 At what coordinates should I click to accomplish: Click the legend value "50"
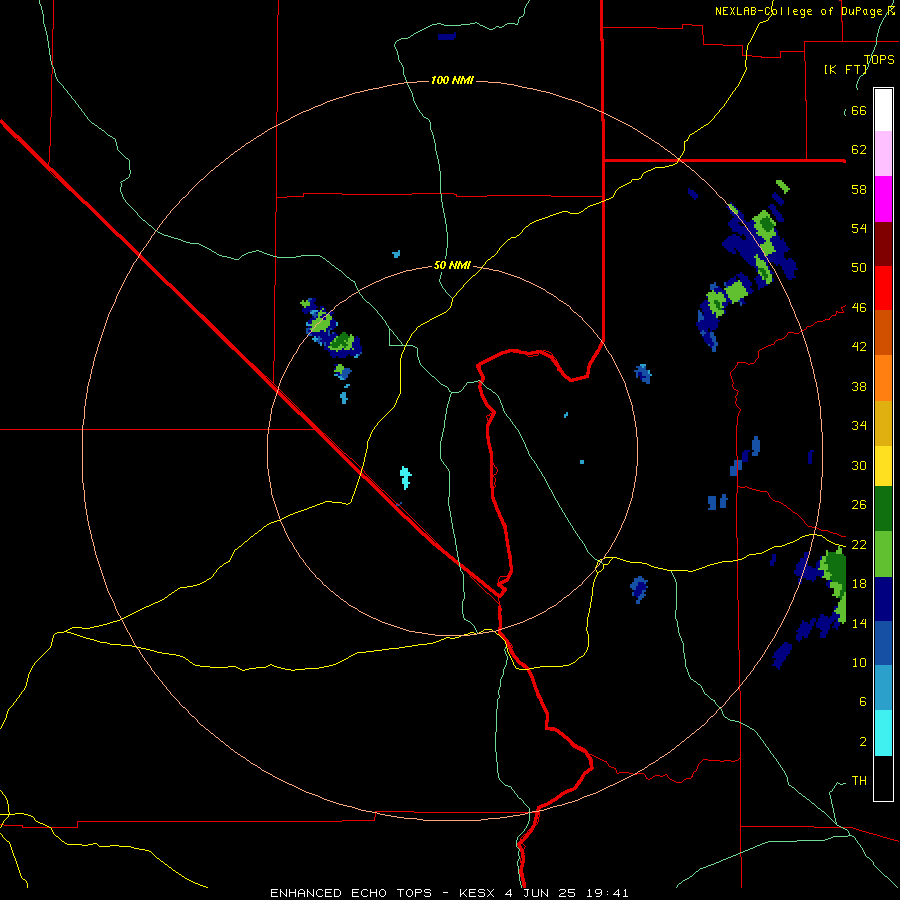(x=859, y=267)
